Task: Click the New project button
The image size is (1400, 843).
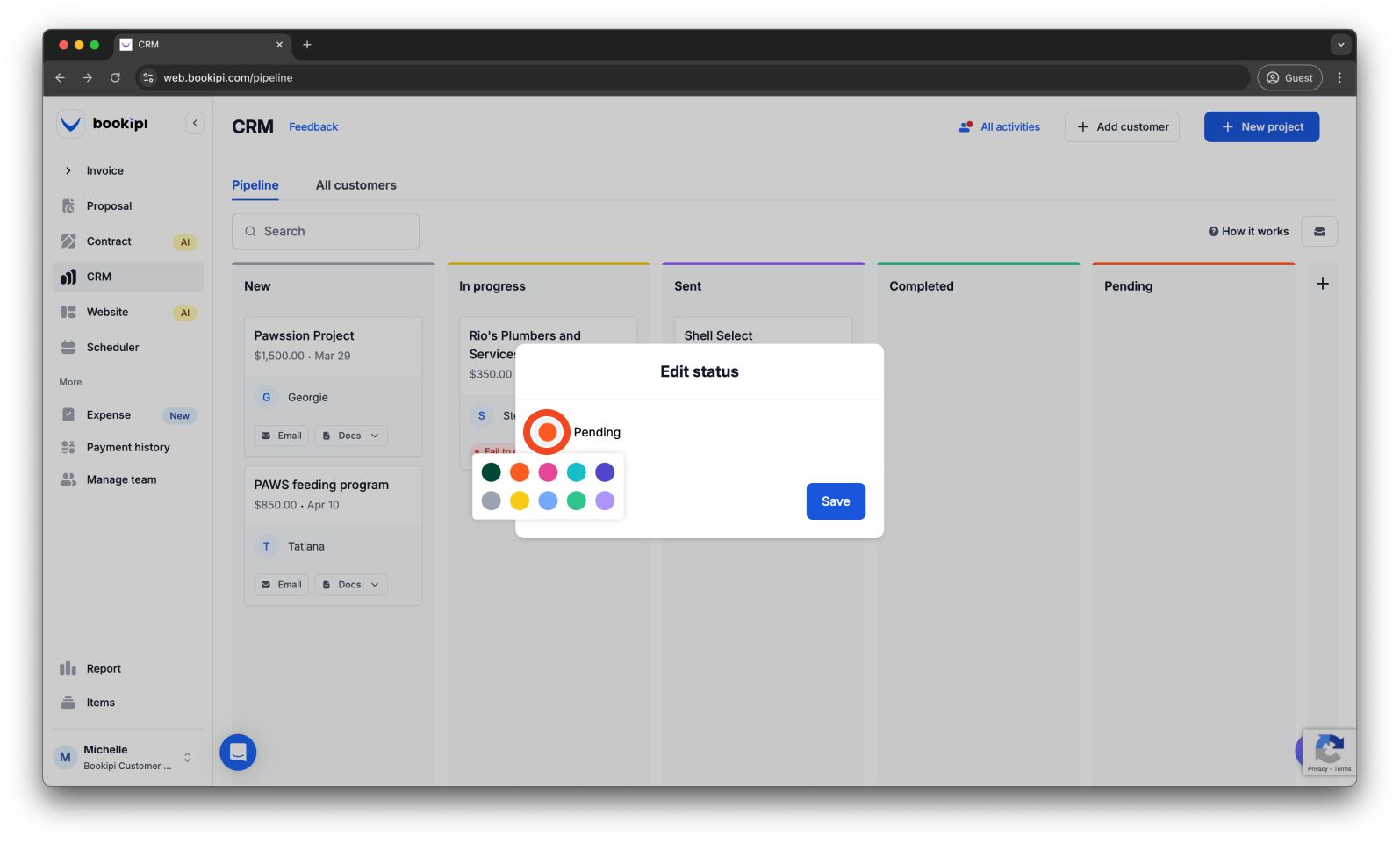Action: point(1261,126)
